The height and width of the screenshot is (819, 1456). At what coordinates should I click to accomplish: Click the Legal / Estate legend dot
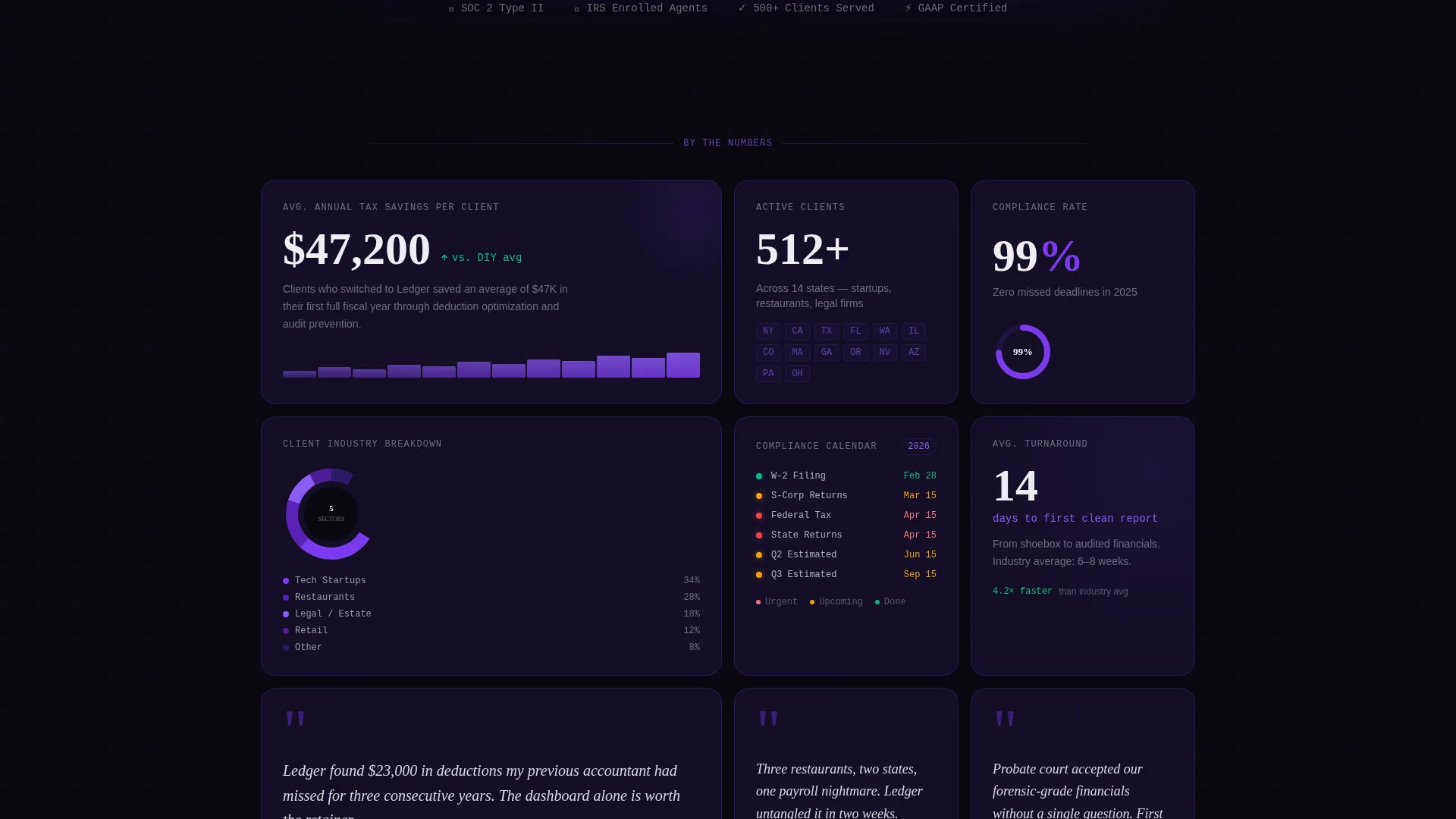tap(286, 614)
